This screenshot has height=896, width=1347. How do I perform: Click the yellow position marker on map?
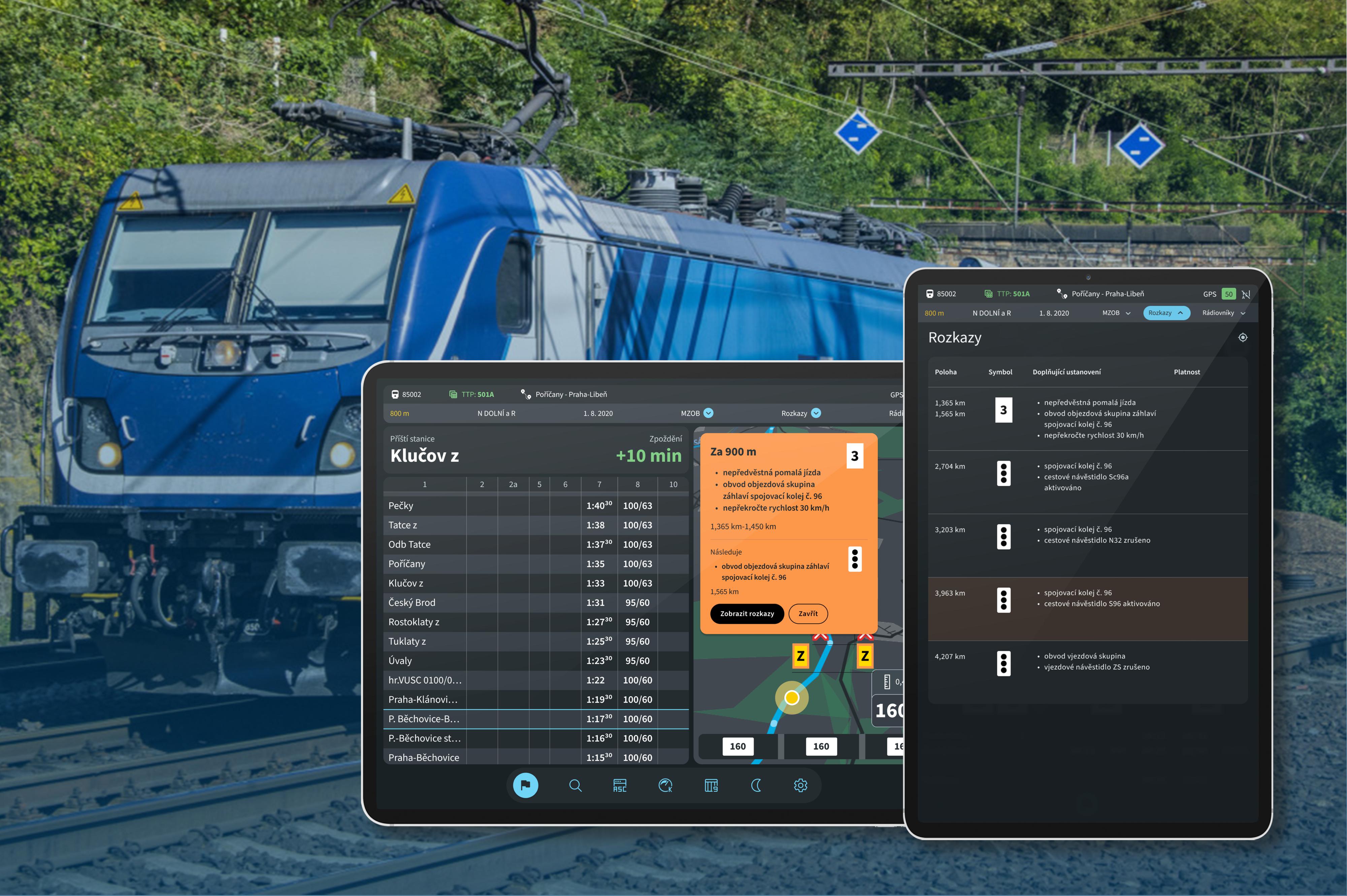click(791, 698)
